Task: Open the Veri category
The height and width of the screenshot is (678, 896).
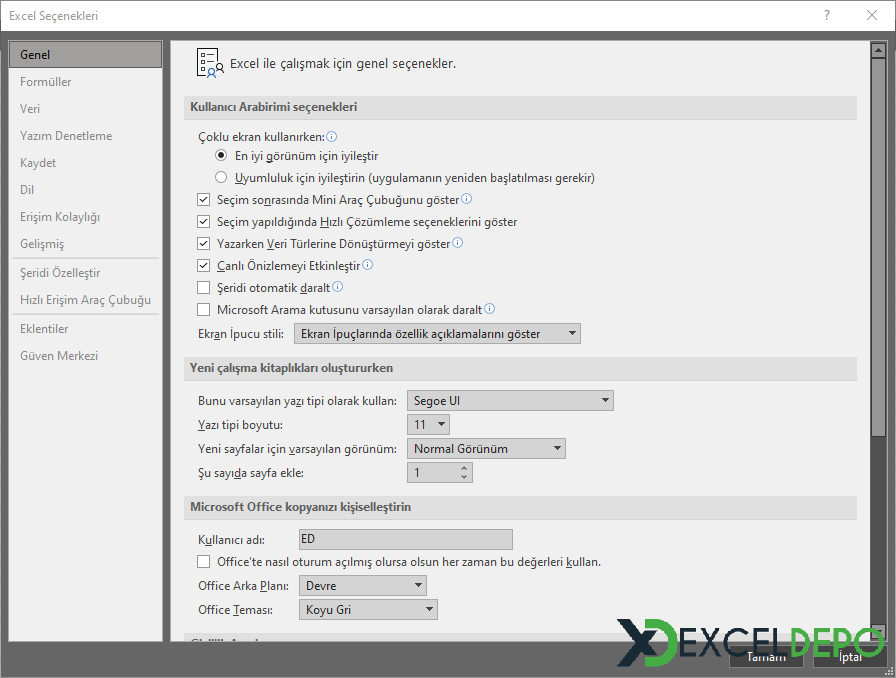Action: point(86,109)
